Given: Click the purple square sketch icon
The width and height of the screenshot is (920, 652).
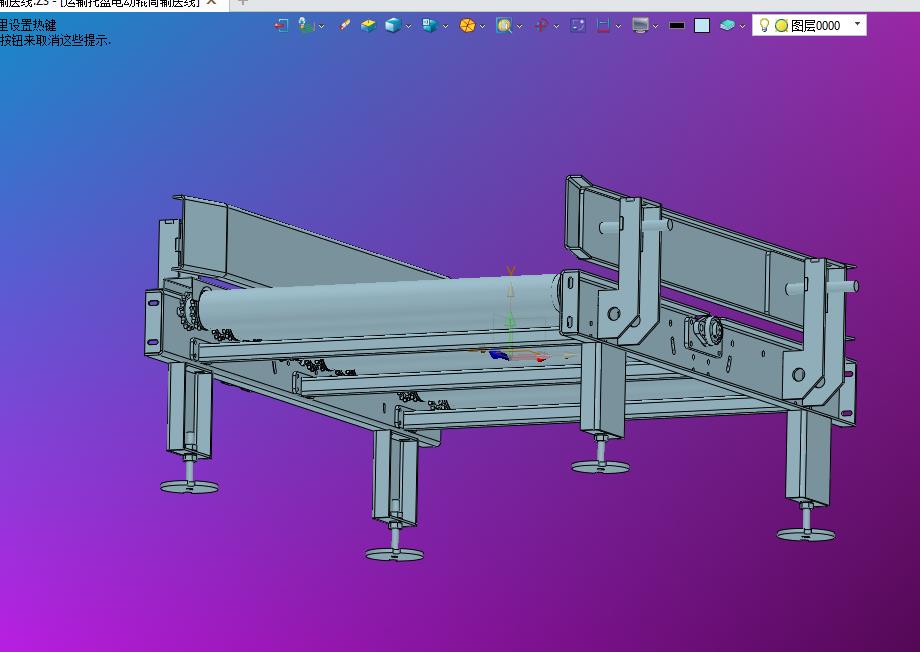Looking at the screenshot, I should (x=578, y=25).
